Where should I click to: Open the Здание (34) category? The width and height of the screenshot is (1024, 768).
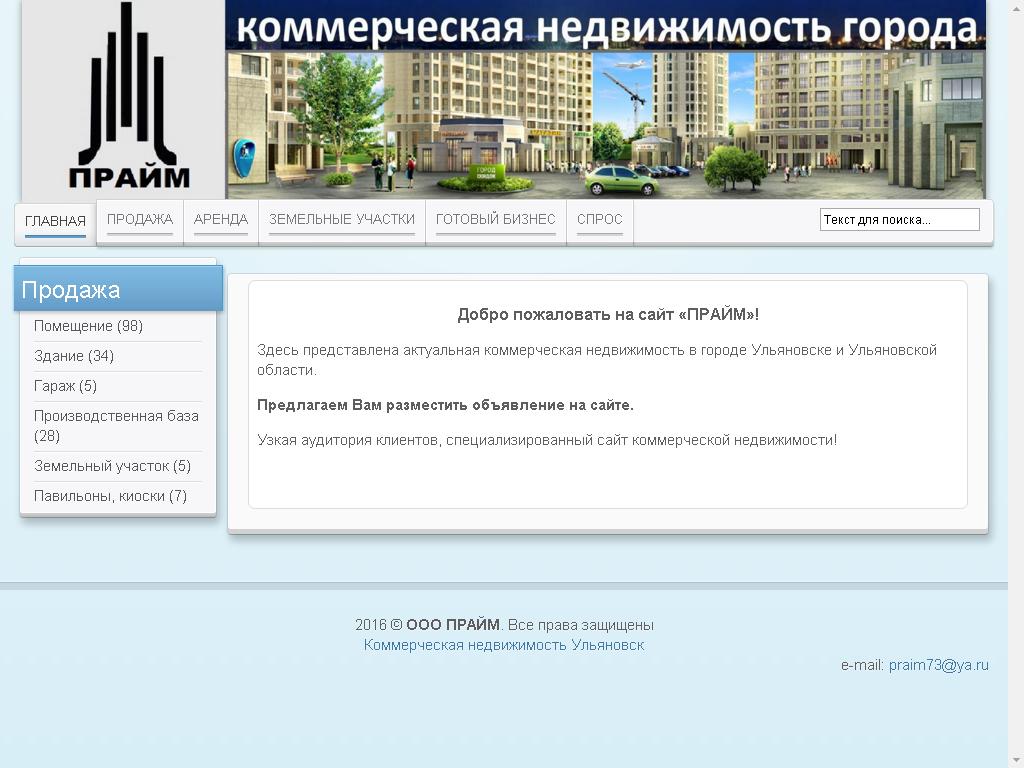coord(74,356)
